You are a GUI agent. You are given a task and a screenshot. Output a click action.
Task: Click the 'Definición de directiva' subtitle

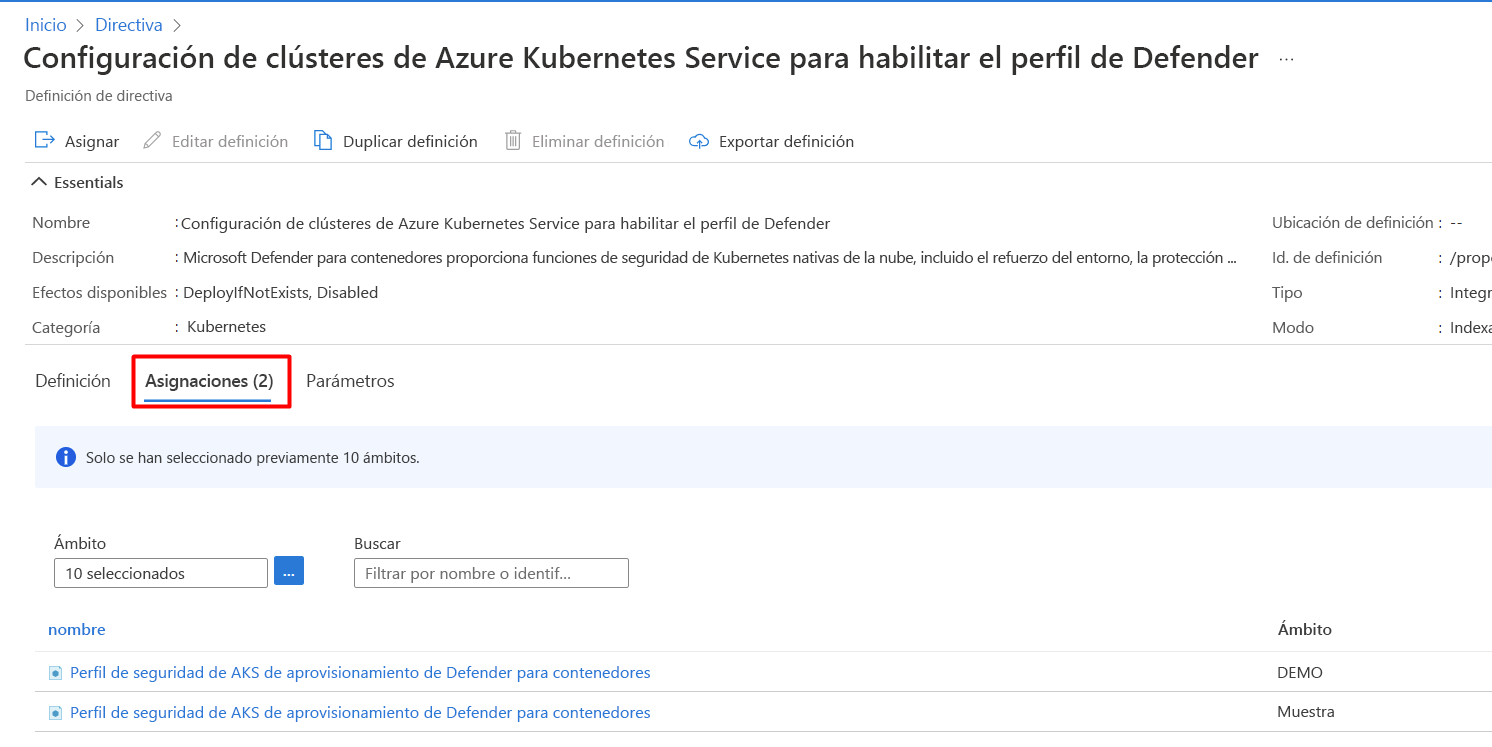(99, 96)
